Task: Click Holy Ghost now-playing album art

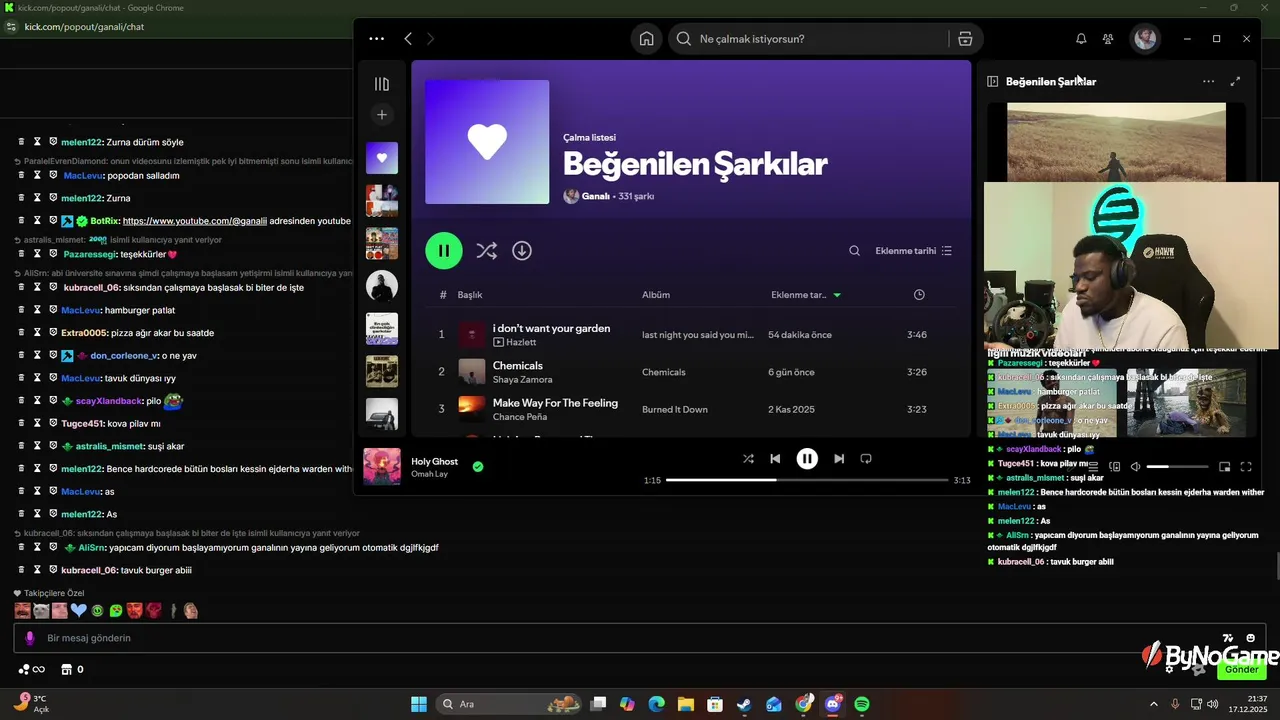Action: click(x=382, y=467)
